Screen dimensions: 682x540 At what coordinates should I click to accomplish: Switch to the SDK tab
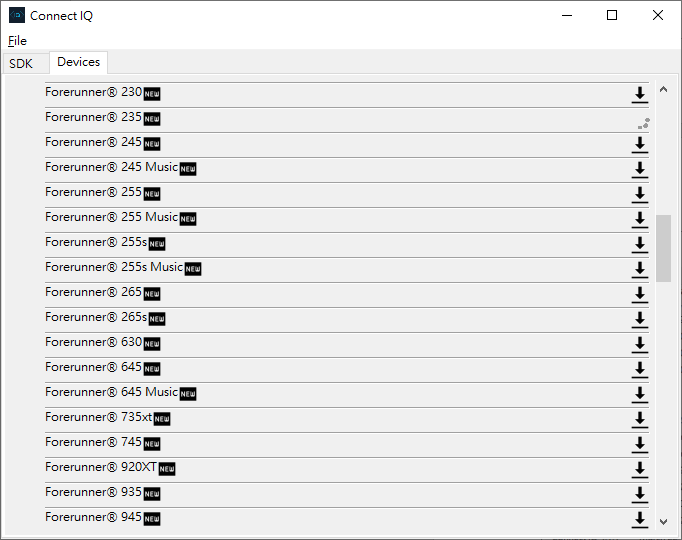click(21, 63)
